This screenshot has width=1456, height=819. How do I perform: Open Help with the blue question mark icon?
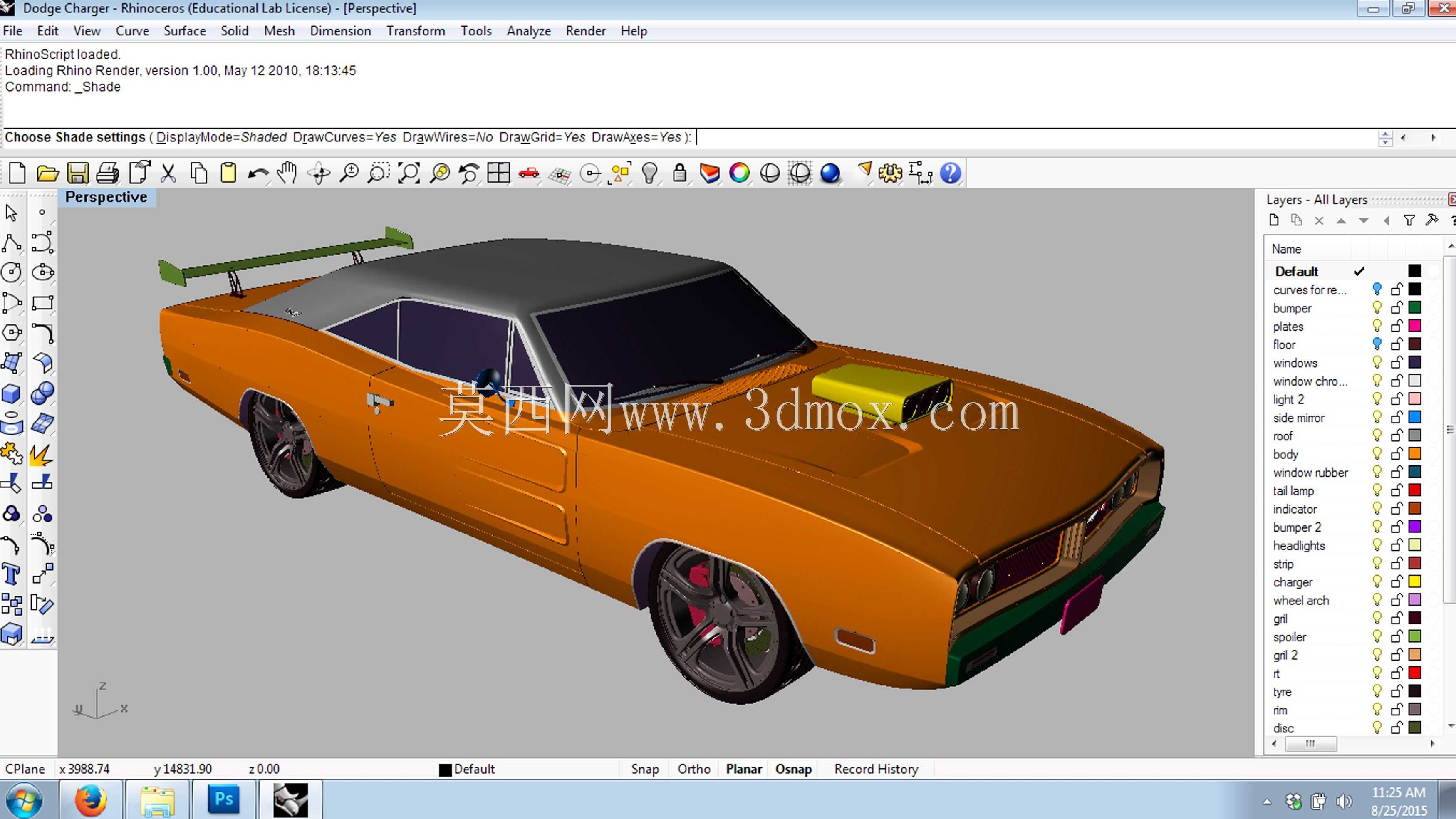tap(951, 173)
